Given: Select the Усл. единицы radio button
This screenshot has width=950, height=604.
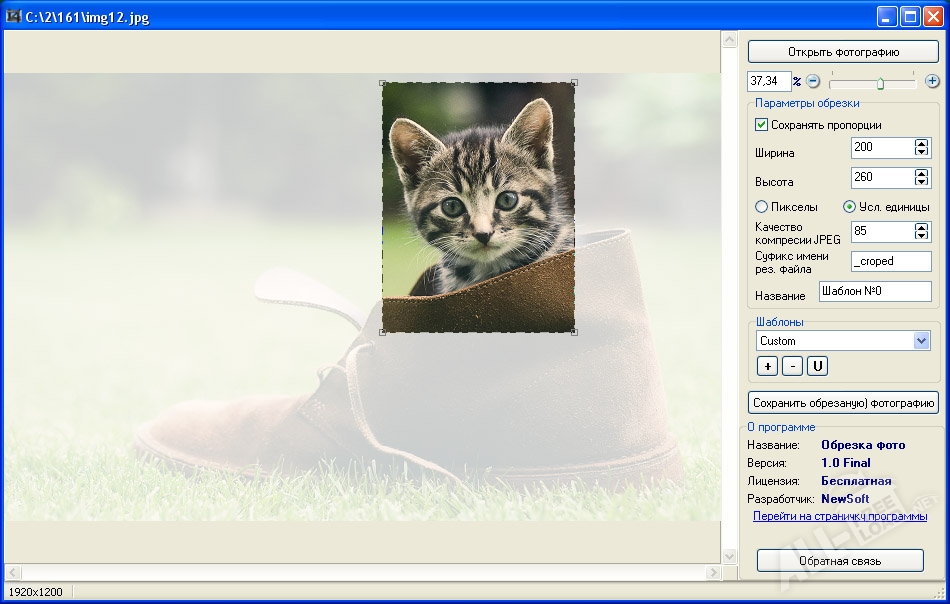Looking at the screenshot, I should (x=850, y=207).
